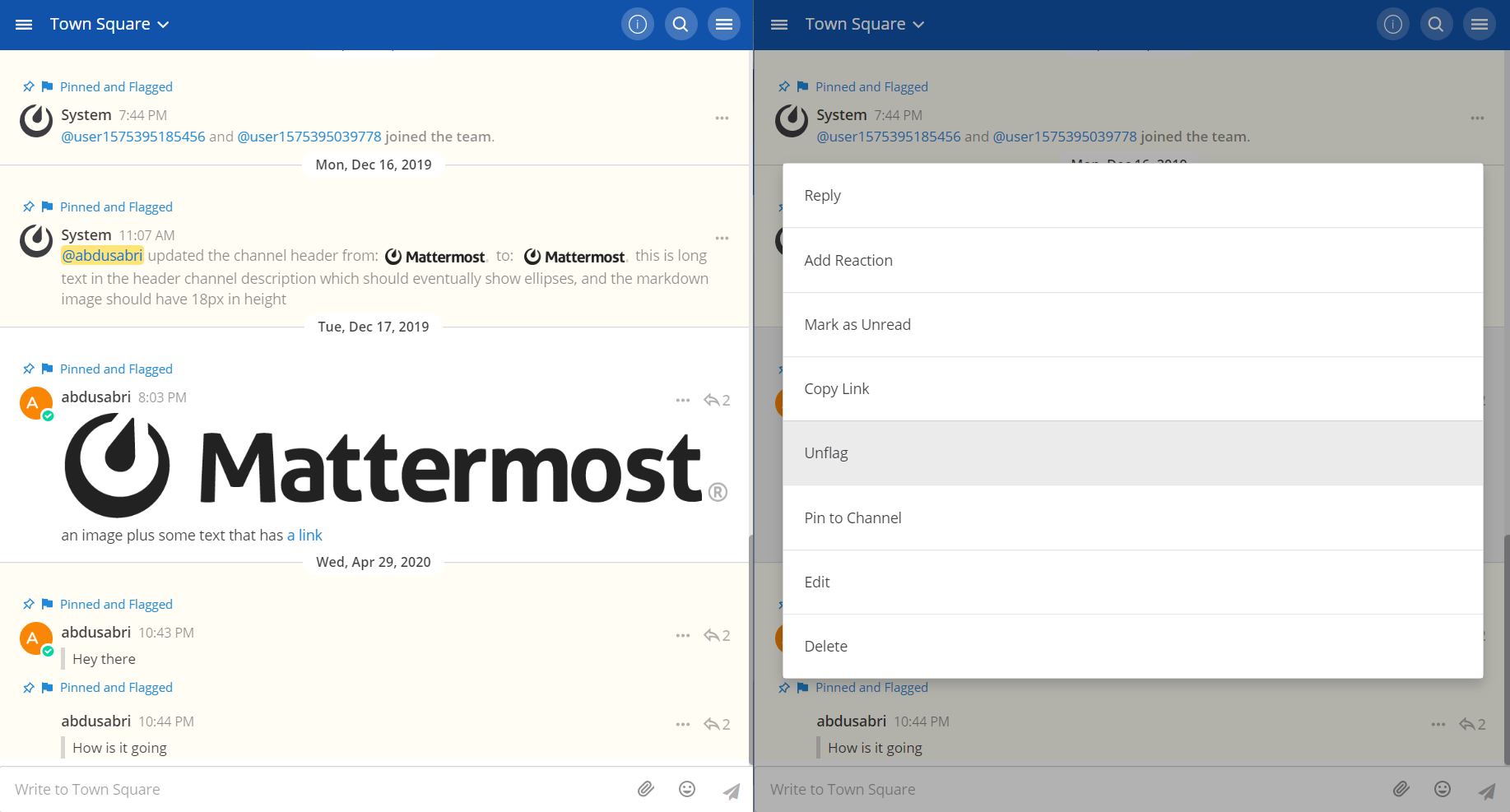This screenshot has width=1510, height=812.
Task: Click Pinned and Flagged label above 10:43 PM post
Action: [x=116, y=605]
